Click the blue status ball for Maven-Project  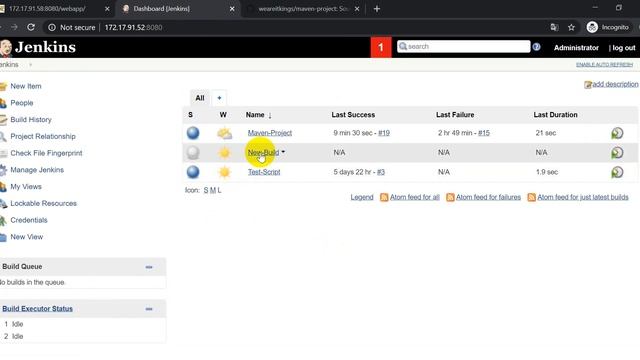coord(193,133)
